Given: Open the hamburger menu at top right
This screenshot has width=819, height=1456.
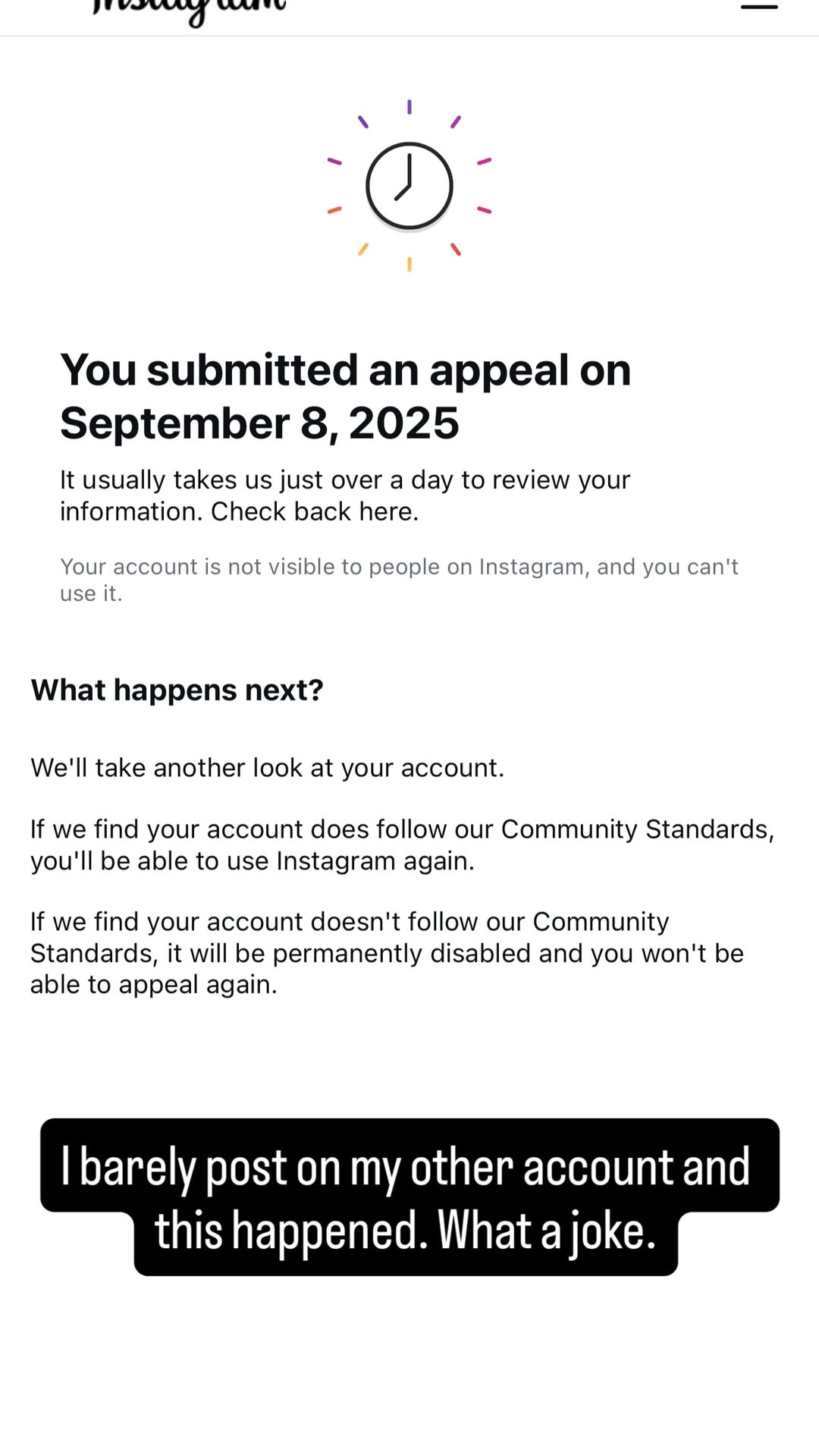Looking at the screenshot, I should [x=759, y=6].
